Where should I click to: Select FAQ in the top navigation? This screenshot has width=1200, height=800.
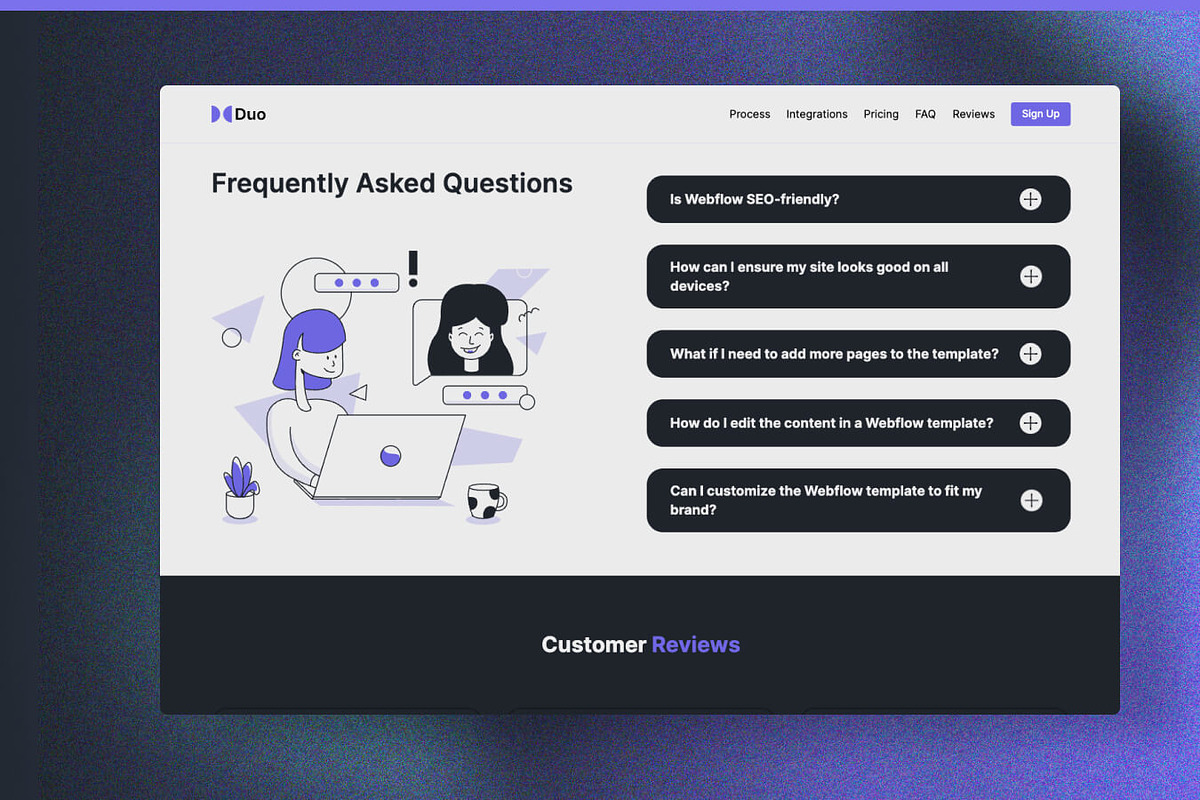[925, 114]
